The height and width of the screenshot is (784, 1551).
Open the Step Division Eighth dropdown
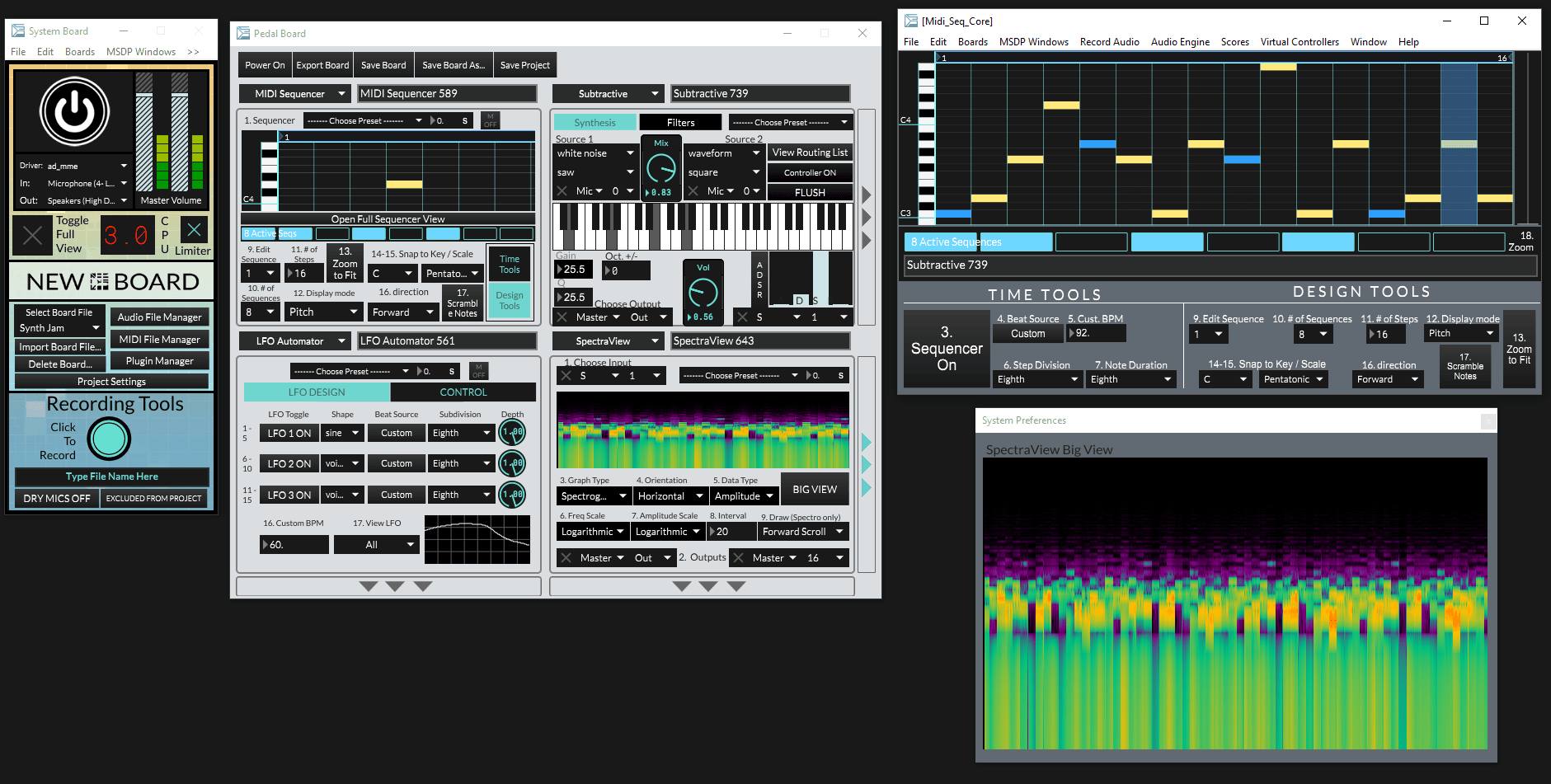[x=1038, y=379]
